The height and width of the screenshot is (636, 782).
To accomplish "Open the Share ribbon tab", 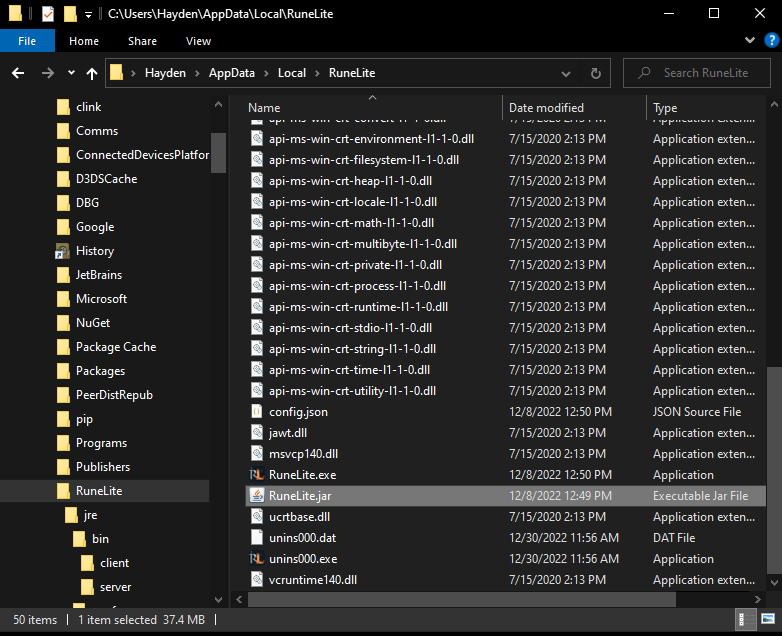I will coord(142,41).
